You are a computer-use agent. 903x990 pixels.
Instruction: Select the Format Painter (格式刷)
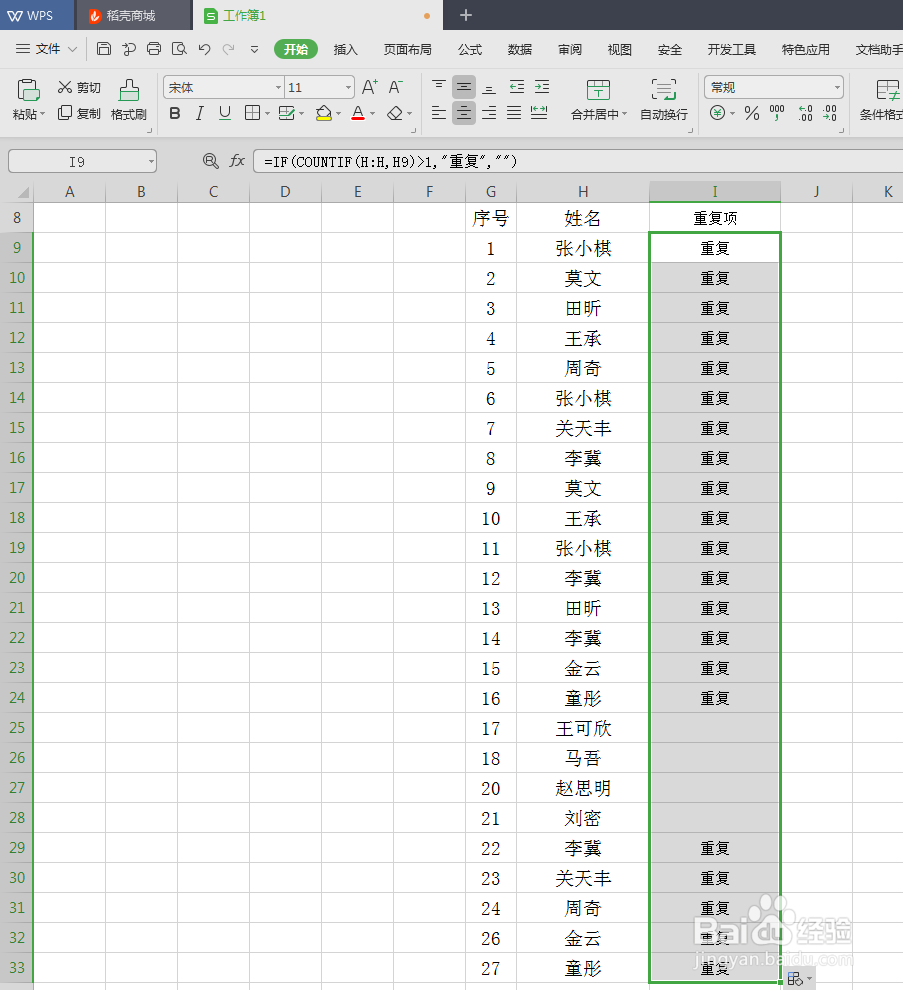(129, 100)
